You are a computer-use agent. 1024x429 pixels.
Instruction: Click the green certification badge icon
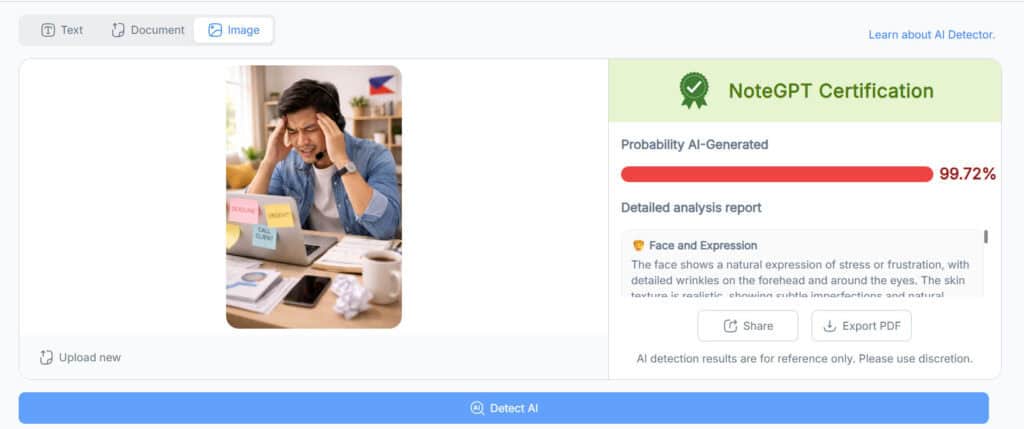pyautogui.click(x=694, y=90)
